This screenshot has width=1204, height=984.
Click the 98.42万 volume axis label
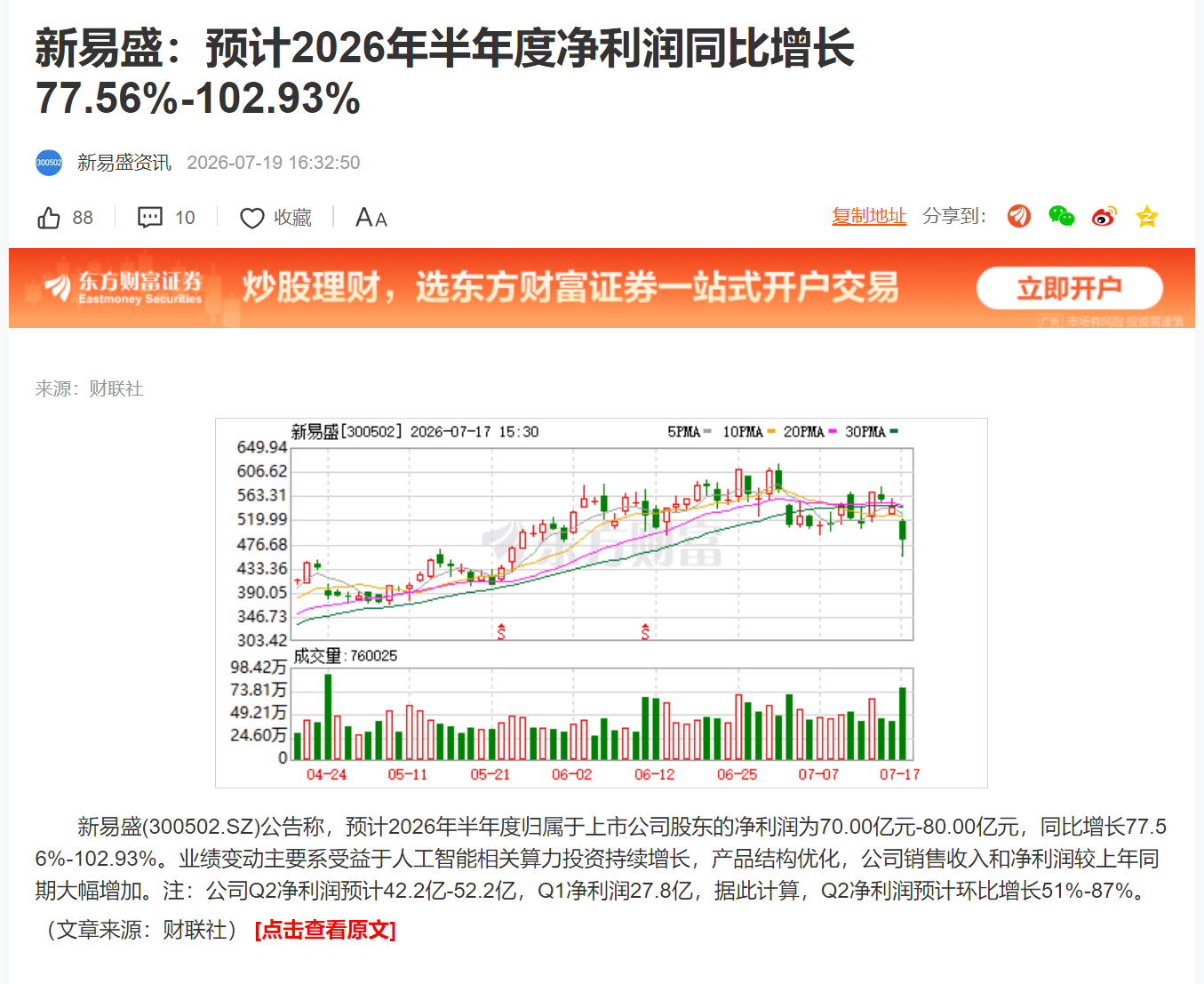click(x=259, y=667)
